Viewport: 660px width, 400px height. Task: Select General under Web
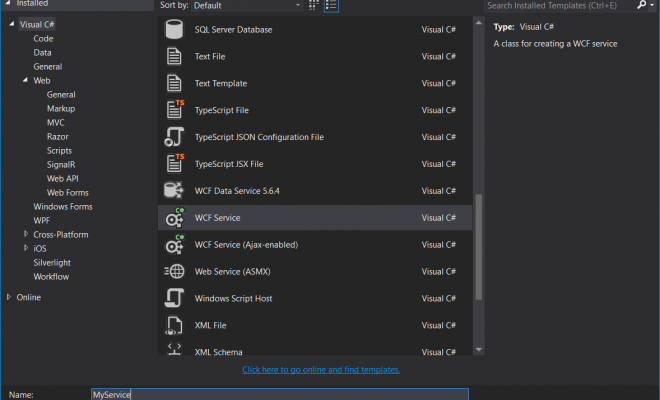(61, 95)
